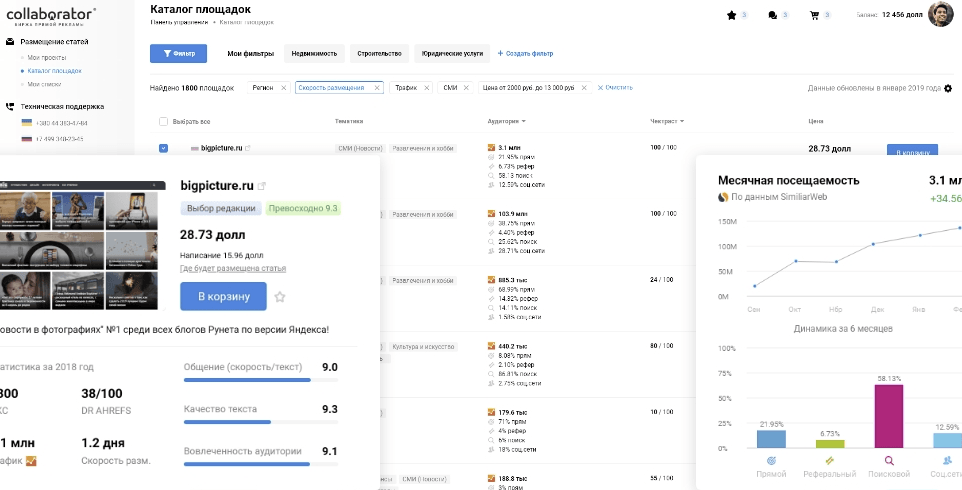Select the Строительство saved filter
Screen dimensions: 962x490
coord(379,53)
